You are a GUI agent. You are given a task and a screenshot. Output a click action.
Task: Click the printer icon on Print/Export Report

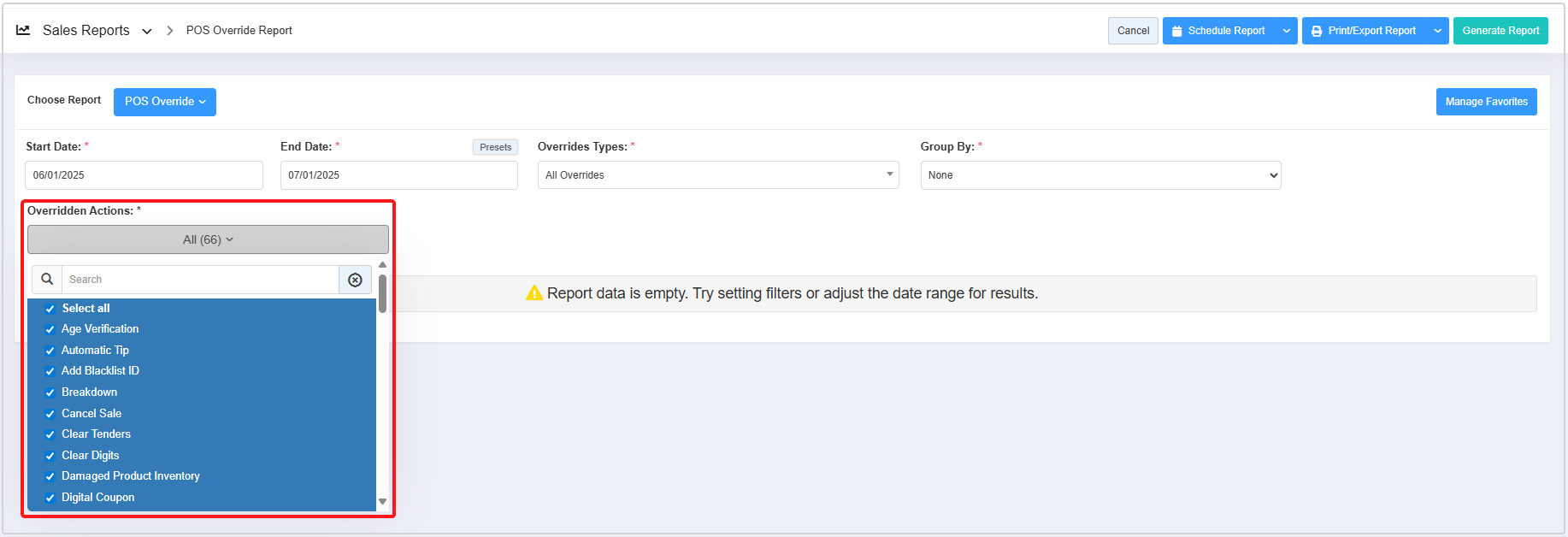click(x=1317, y=31)
